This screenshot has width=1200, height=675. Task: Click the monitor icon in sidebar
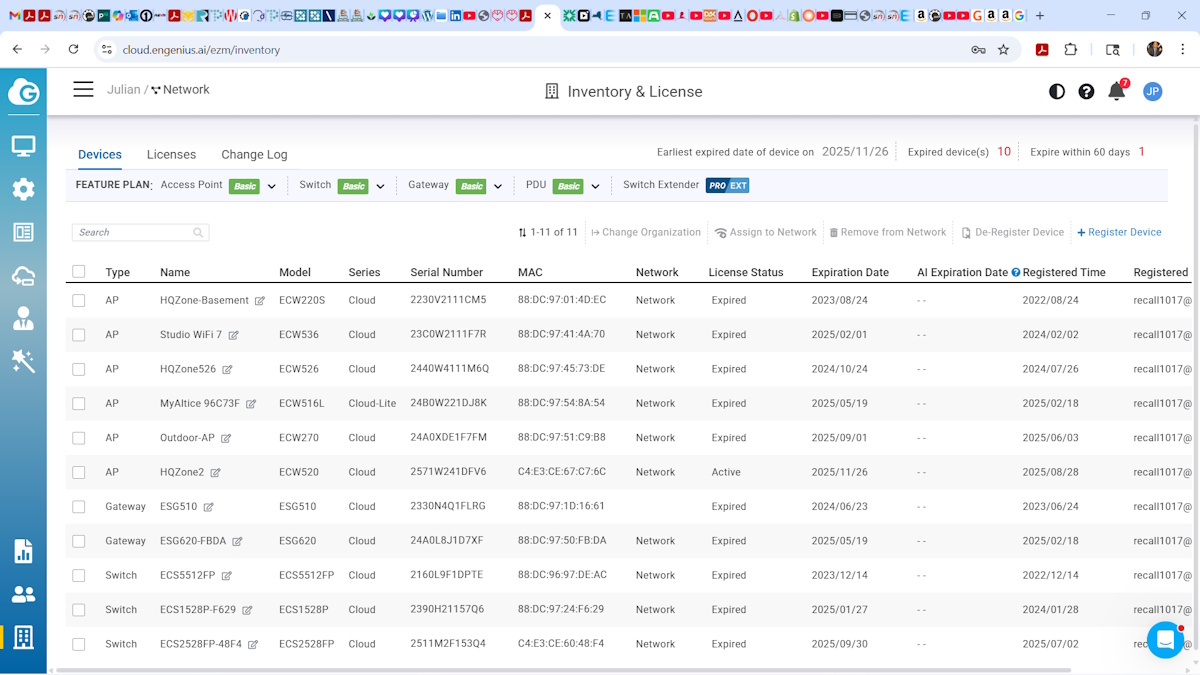[23, 147]
